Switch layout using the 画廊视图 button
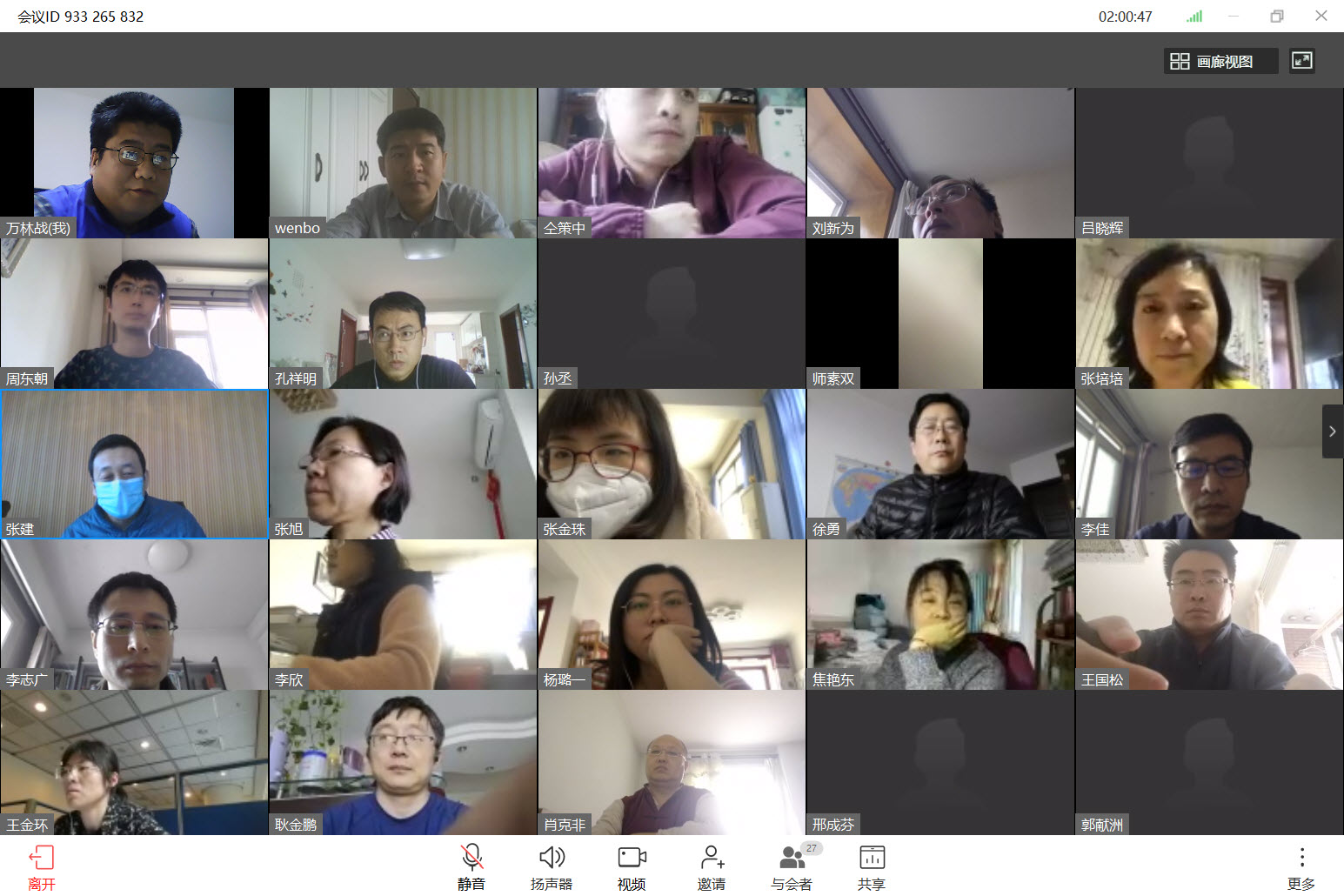The image size is (1344, 896). (x=1220, y=61)
